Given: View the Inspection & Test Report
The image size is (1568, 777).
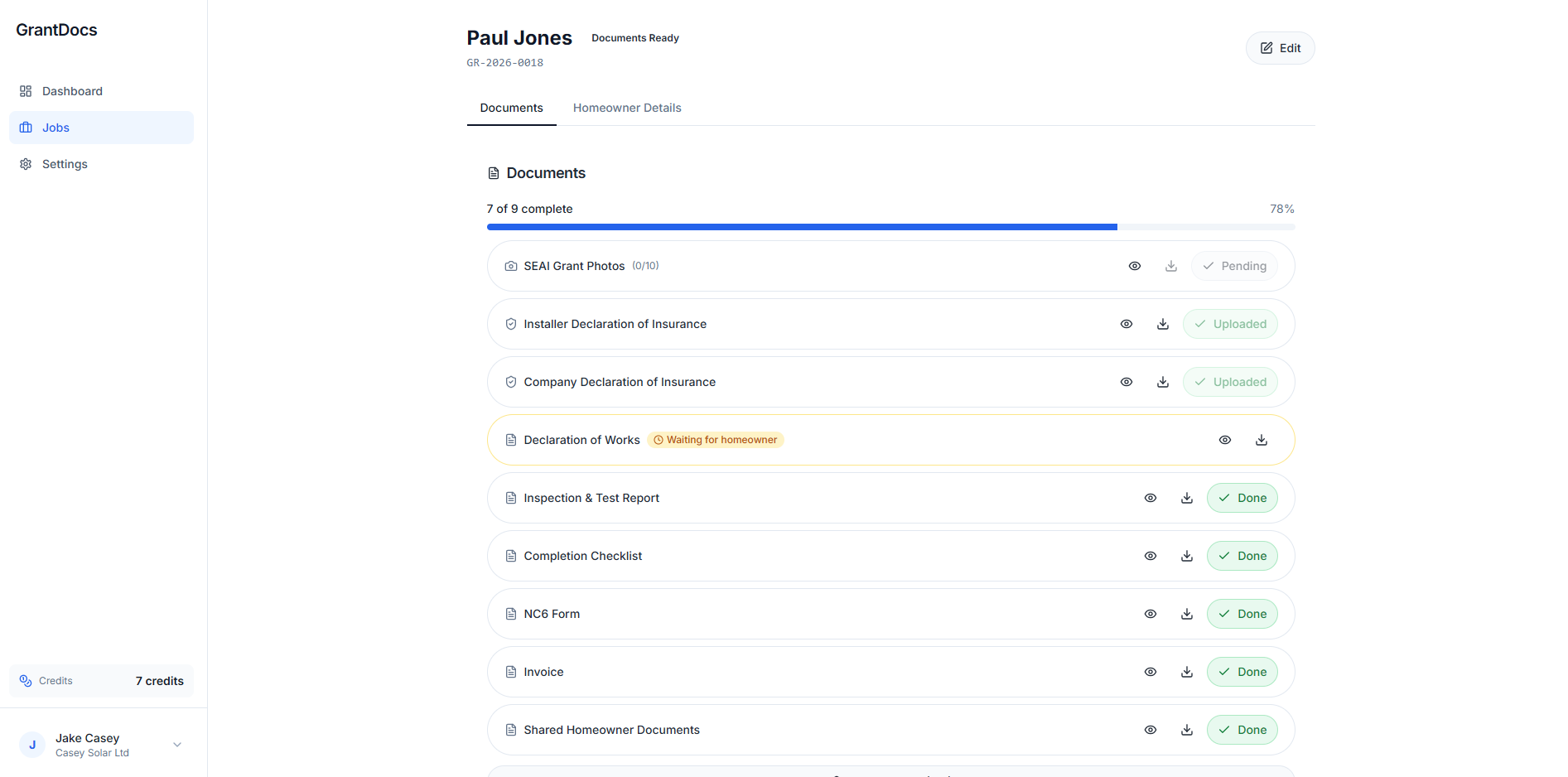Looking at the screenshot, I should point(1151,498).
